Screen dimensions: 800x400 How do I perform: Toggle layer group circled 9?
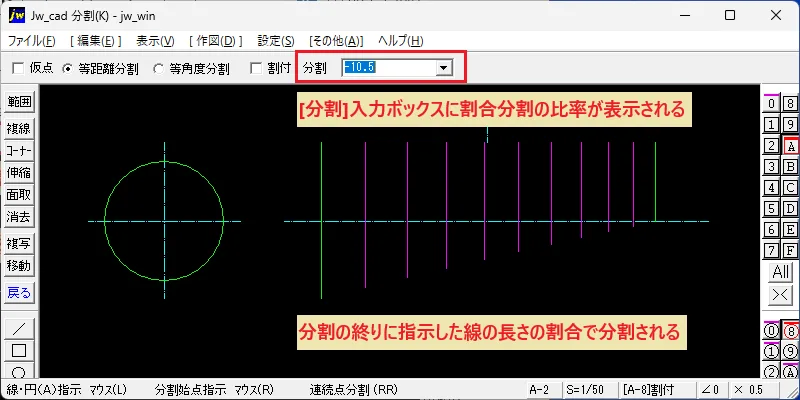(790, 352)
